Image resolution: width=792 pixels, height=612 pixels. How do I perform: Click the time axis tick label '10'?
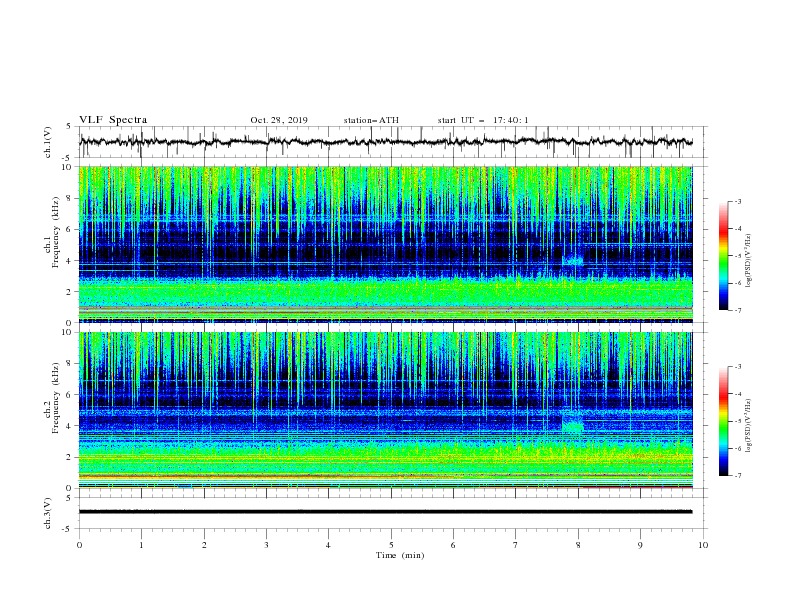tap(703, 545)
